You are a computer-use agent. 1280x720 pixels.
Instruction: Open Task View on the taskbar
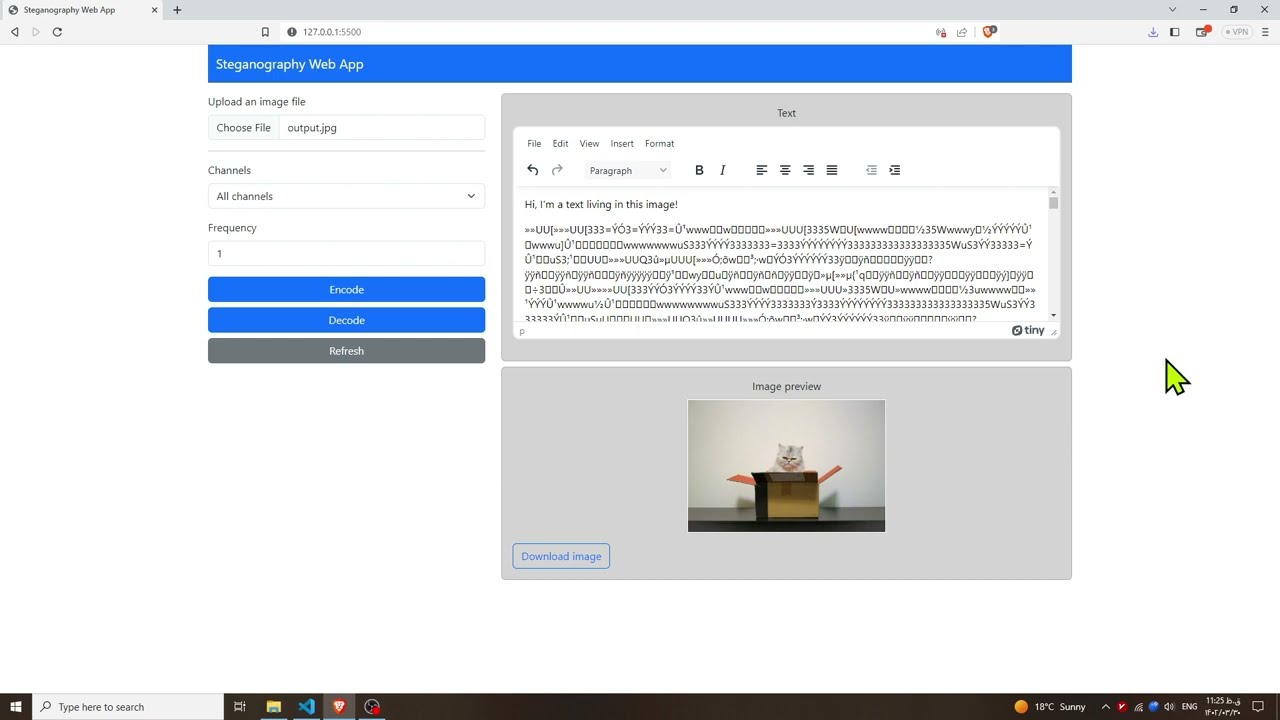point(240,707)
